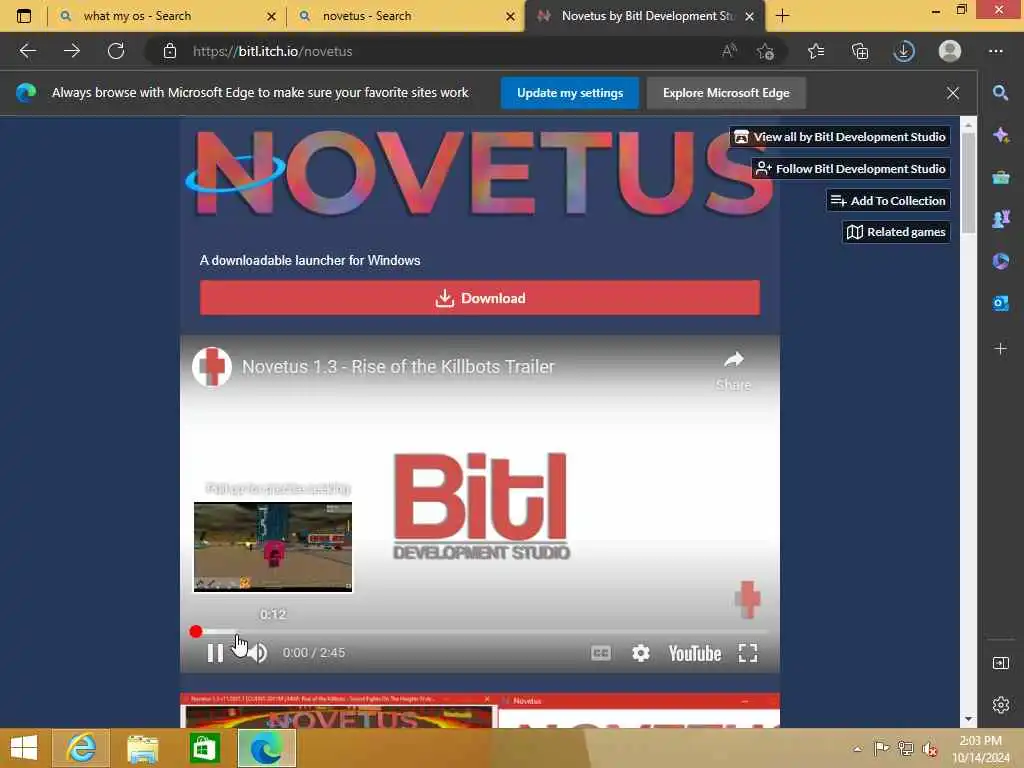Open Settings and more menu
1024x768 pixels.
[995, 51]
